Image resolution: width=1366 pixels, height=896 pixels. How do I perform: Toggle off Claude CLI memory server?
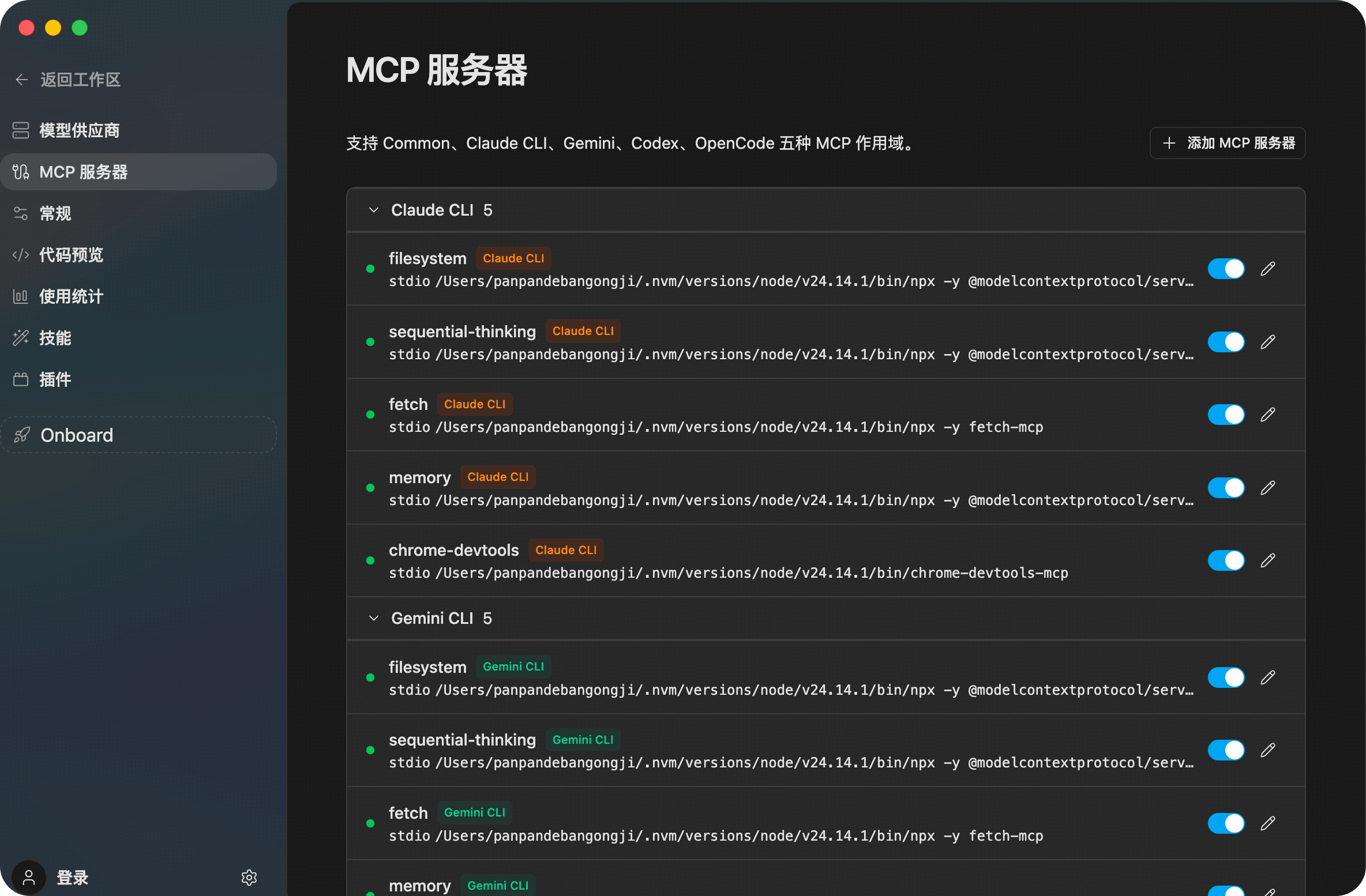click(x=1226, y=488)
